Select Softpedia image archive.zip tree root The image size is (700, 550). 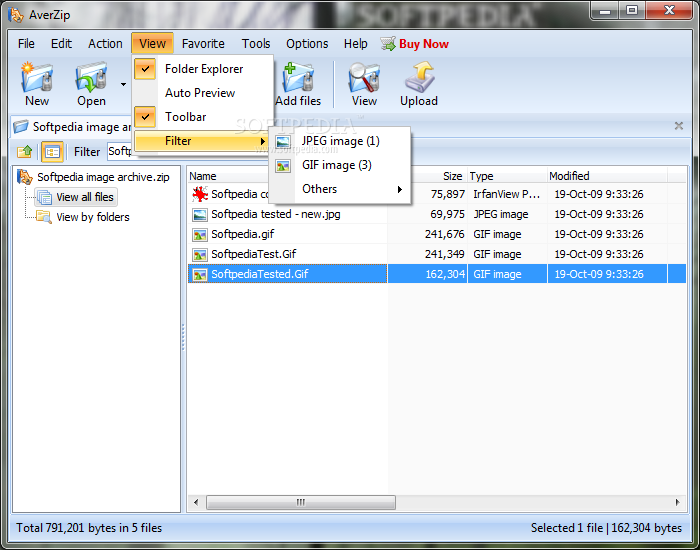103,177
